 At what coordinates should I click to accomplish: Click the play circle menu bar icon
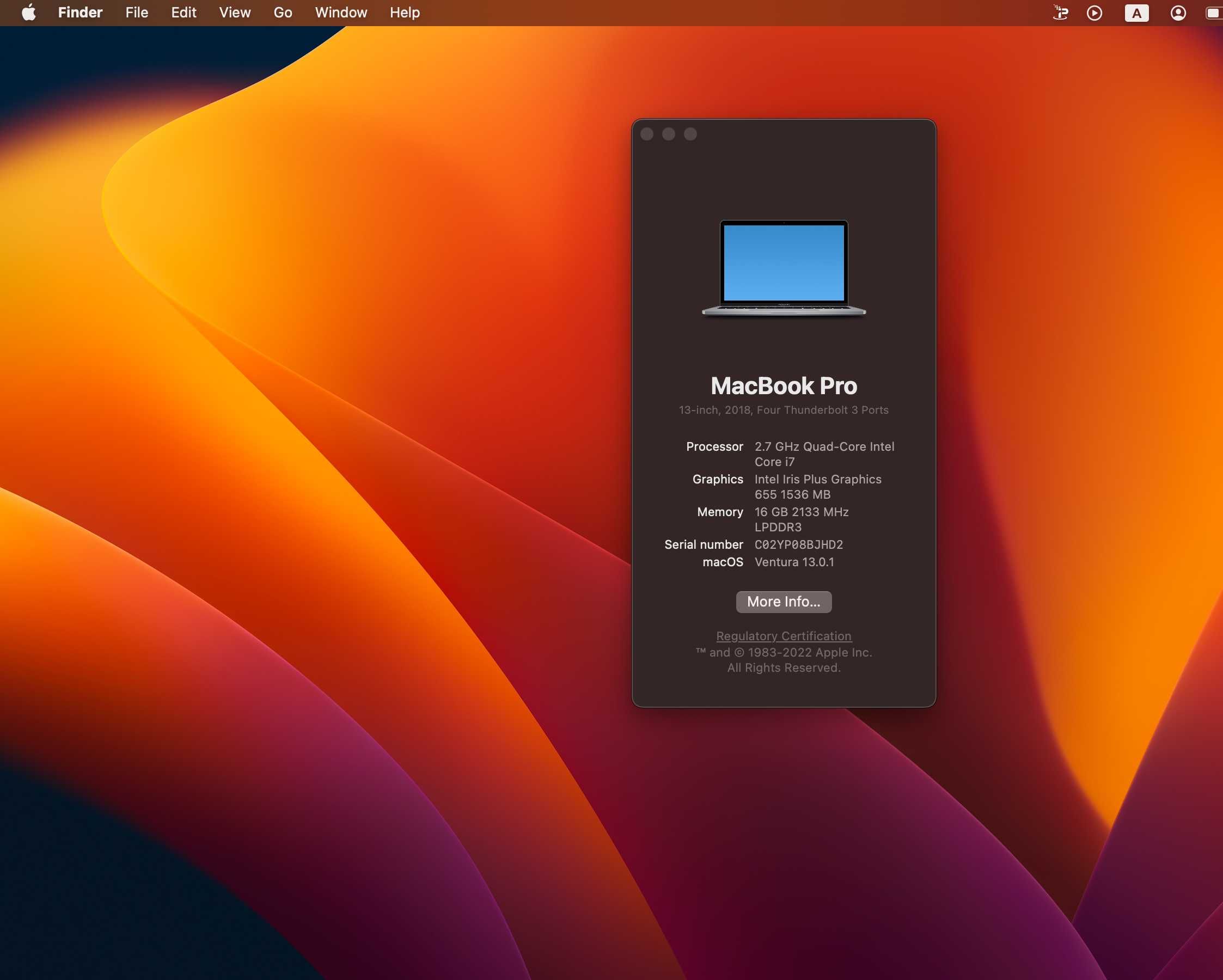pyautogui.click(x=1094, y=13)
